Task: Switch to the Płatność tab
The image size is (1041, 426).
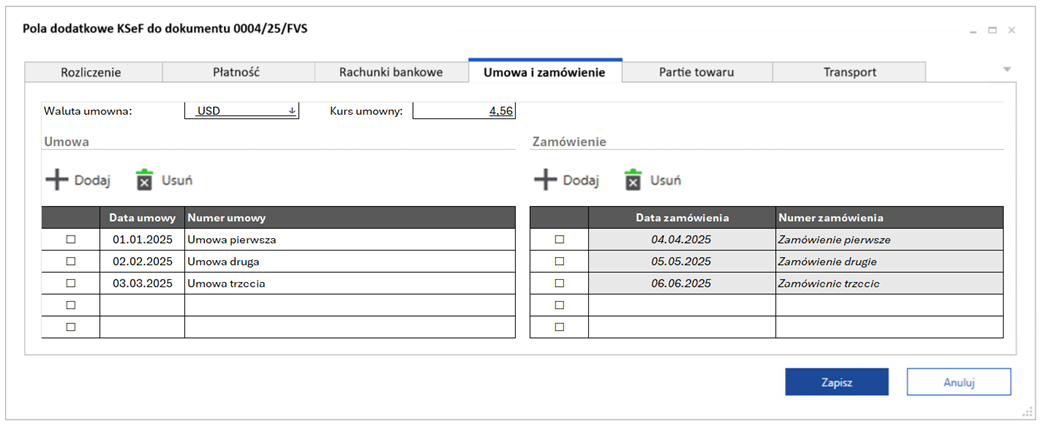Action: [238, 72]
